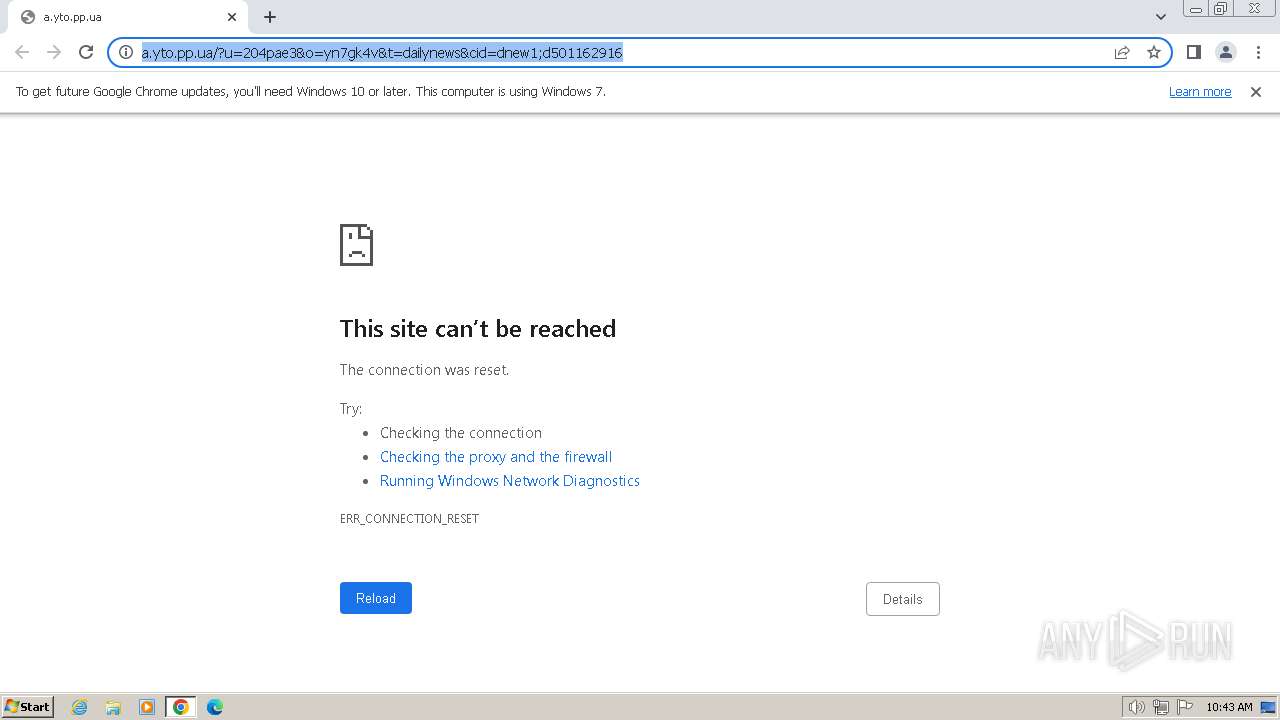This screenshot has width=1280, height=720.
Task: Open the profile avatar icon
Action: tap(1226, 52)
